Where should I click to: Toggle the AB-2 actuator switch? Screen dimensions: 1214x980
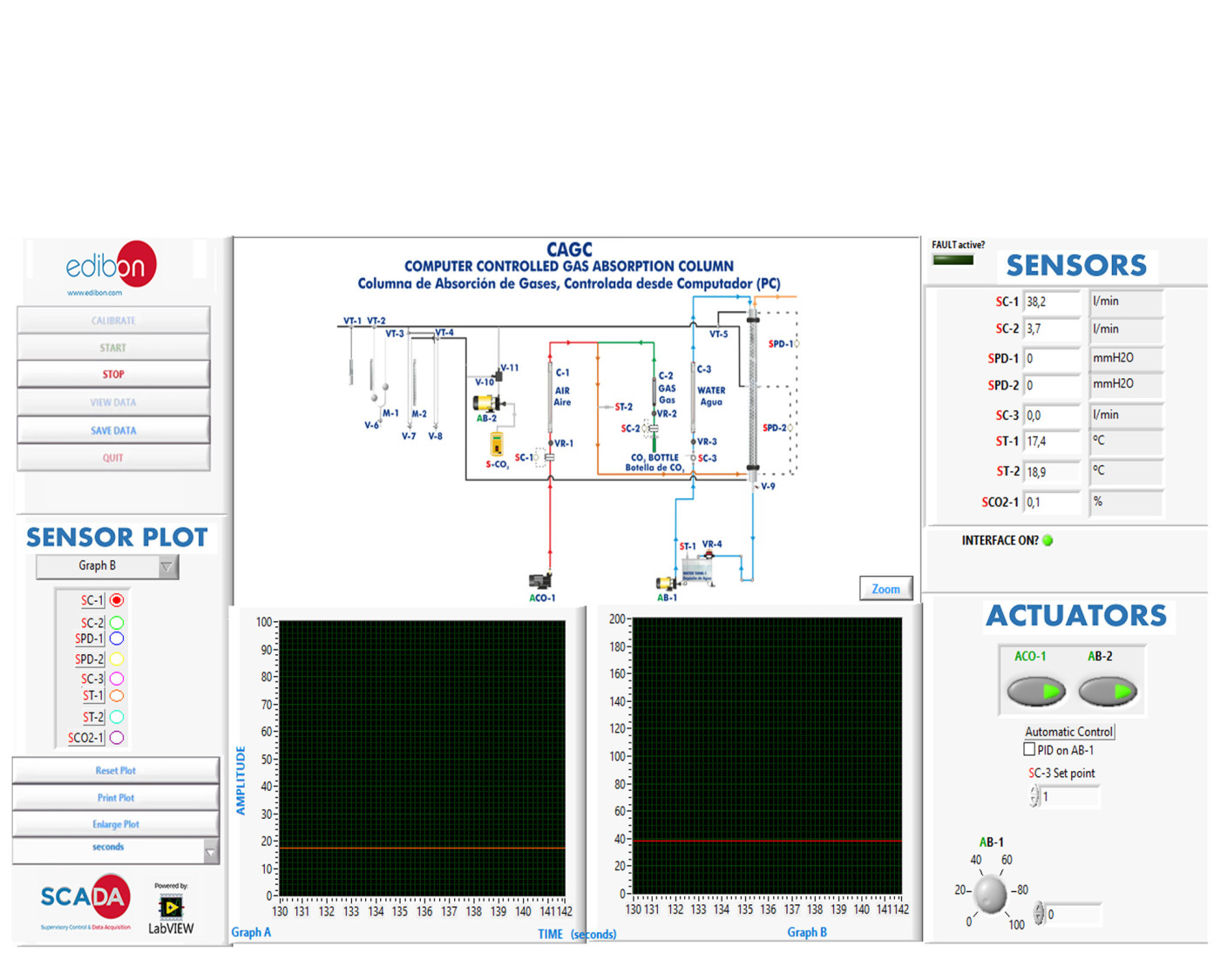click(x=1108, y=691)
